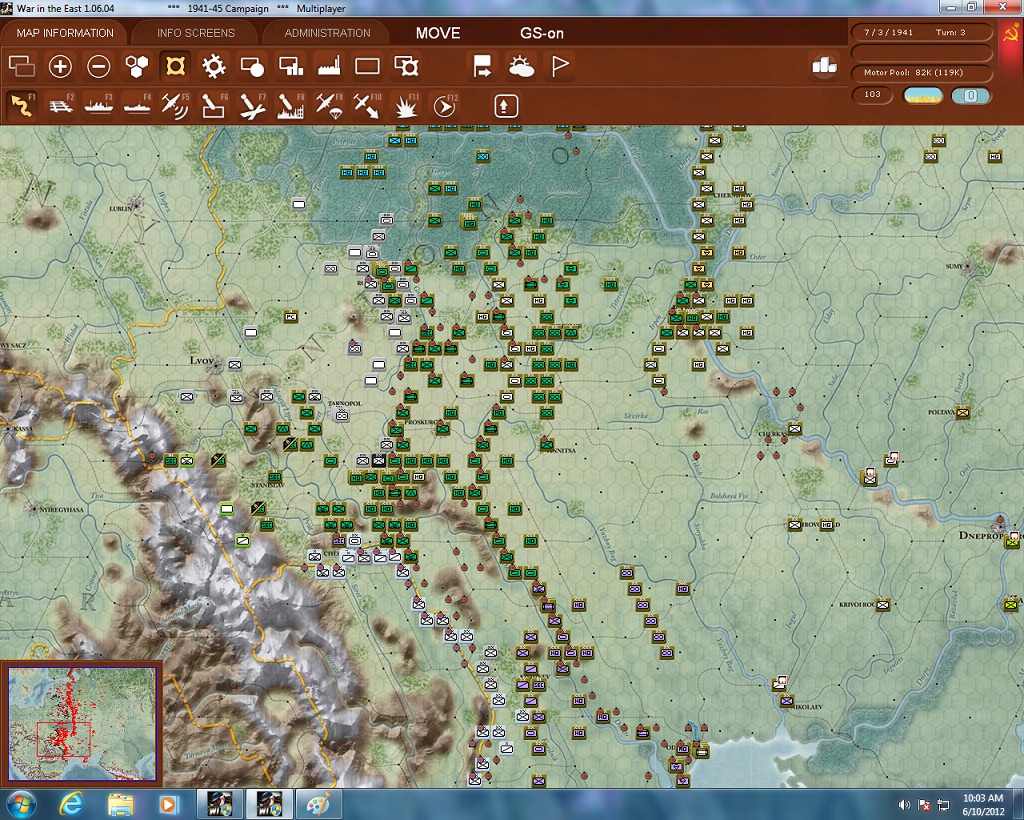Click the Sumy city label
The width and height of the screenshot is (1024, 820).
(953, 266)
